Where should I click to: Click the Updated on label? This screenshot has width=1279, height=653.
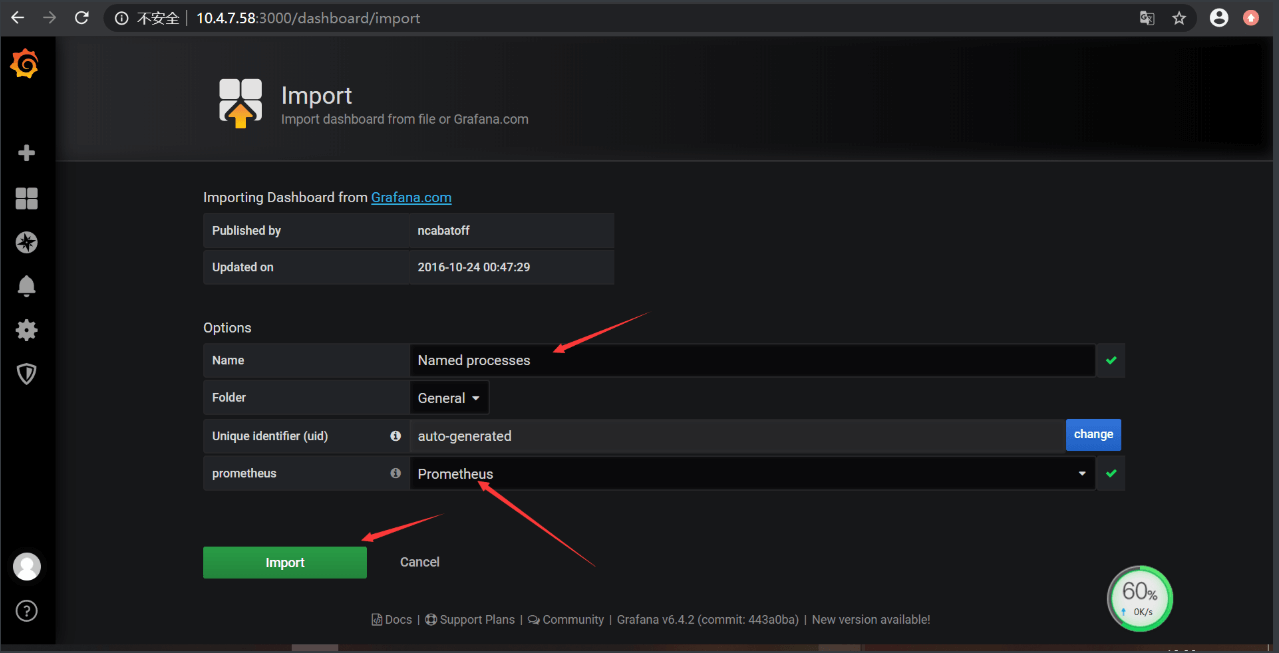(243, 267)
